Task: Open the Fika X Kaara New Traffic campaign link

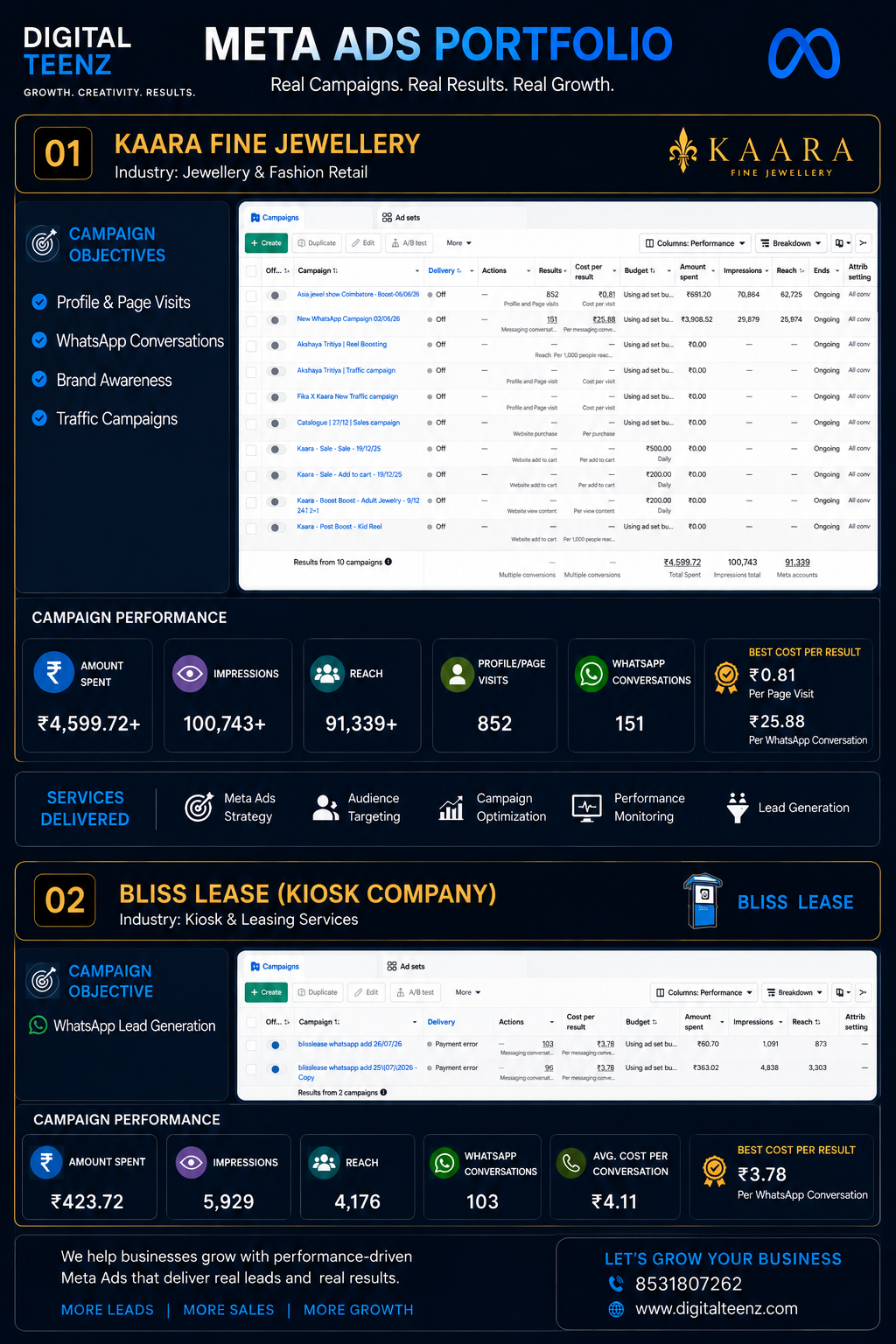Action: [347, 396]
